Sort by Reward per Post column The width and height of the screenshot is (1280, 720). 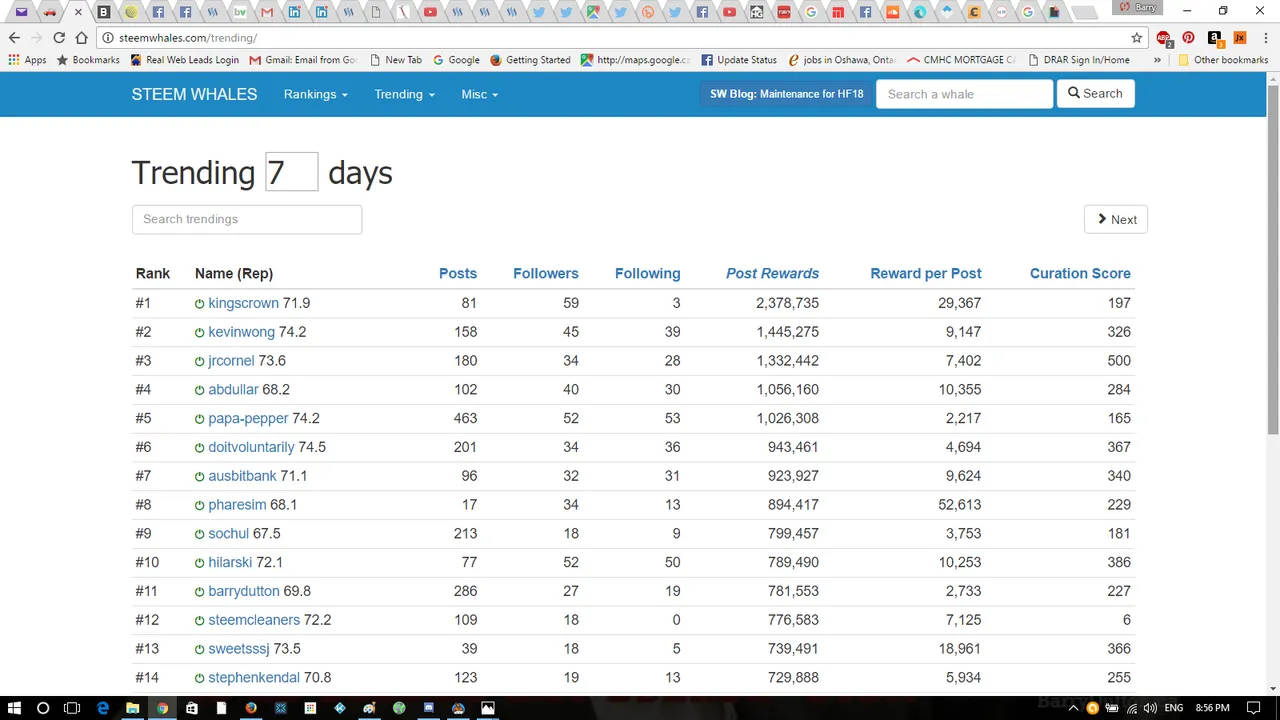[x=926, y=273]
